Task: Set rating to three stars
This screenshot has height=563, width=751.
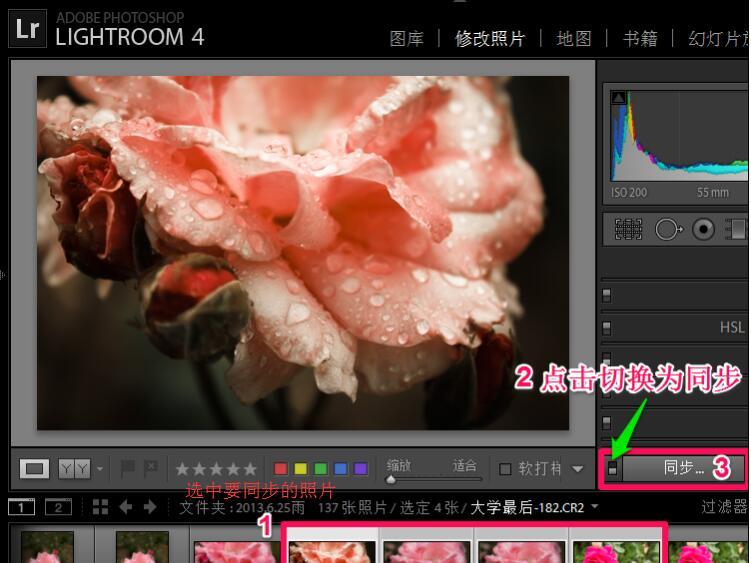Action: 216,469
